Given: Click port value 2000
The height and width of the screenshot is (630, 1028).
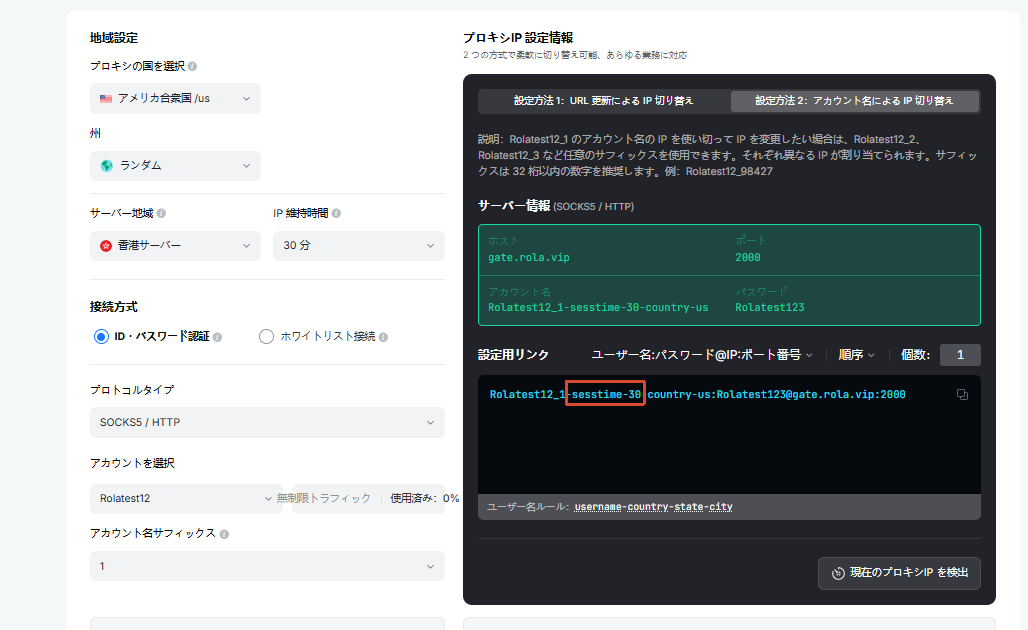Looking at the screenshot, I should (x=747, y=258).
